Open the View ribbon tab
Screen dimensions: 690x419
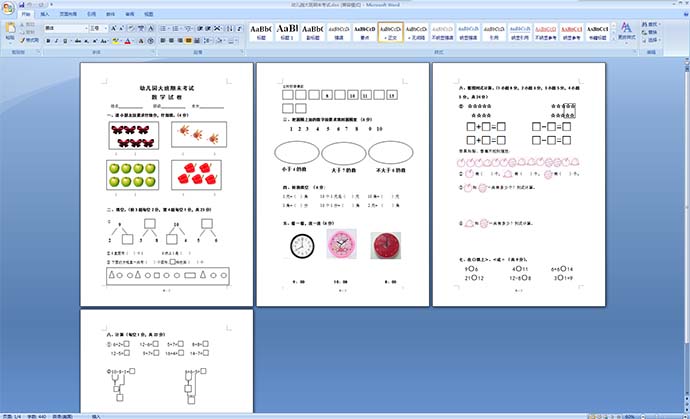[x=149, y=14]
